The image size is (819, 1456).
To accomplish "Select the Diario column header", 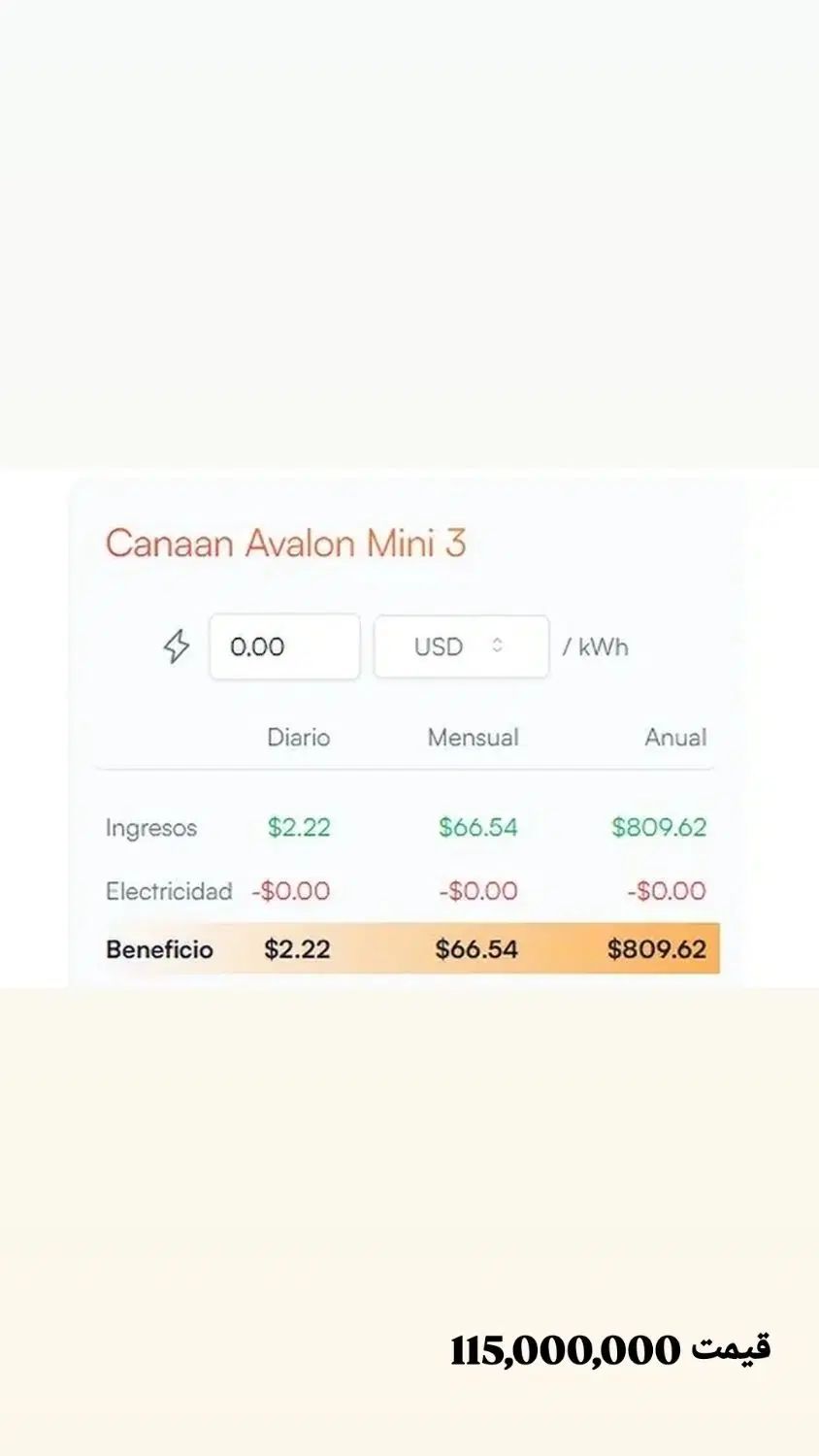I will (298, 738).
